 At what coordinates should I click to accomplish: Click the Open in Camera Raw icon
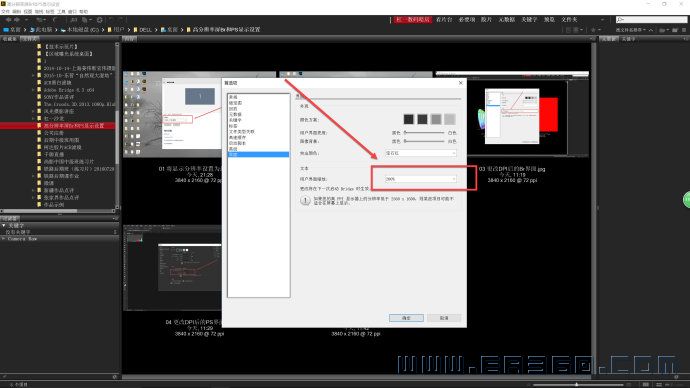click(99, 20)
